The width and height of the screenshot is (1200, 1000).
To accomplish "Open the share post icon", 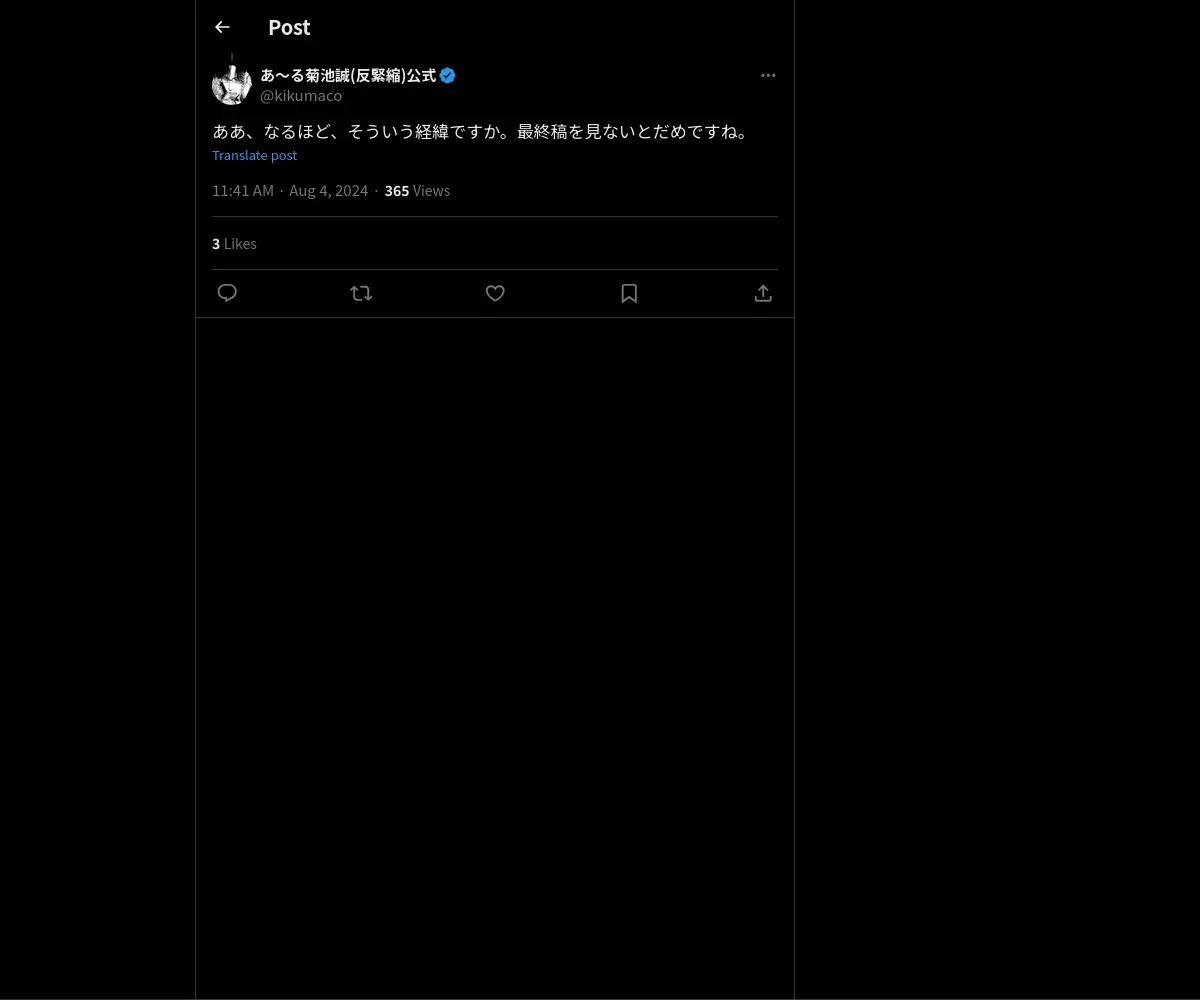I will (763, 293).
